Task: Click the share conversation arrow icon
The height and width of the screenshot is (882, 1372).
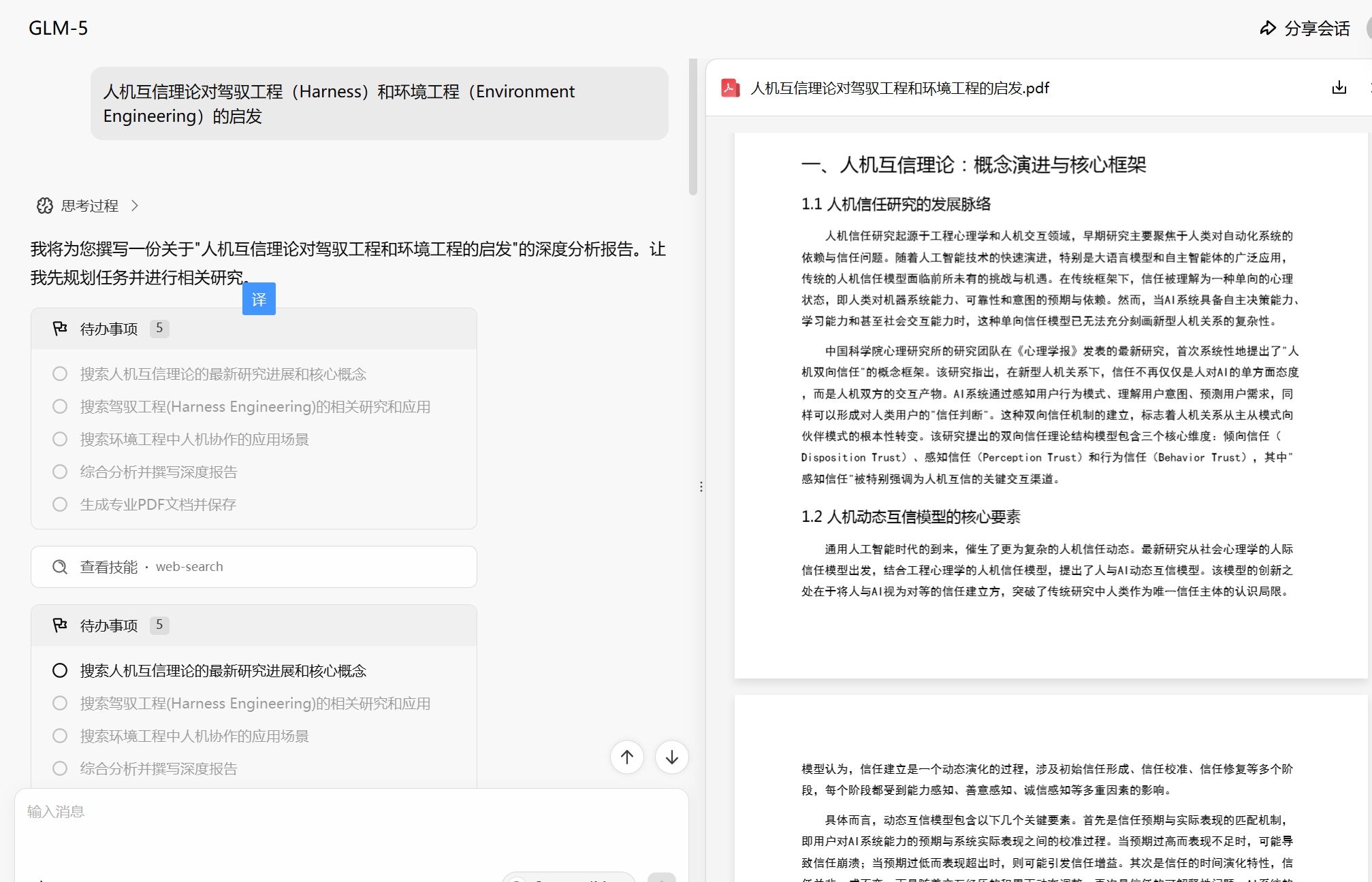Action: [x=1267, y=28]
